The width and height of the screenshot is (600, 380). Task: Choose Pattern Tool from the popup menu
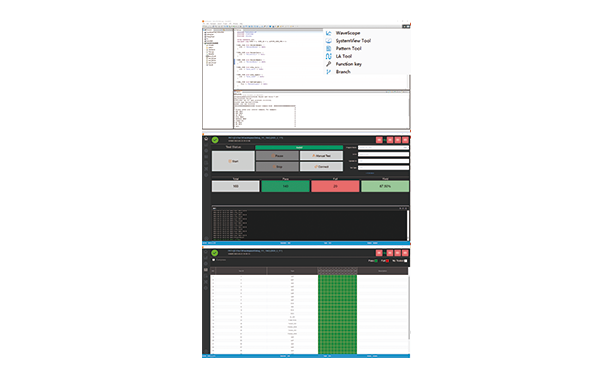click(349, 49)
